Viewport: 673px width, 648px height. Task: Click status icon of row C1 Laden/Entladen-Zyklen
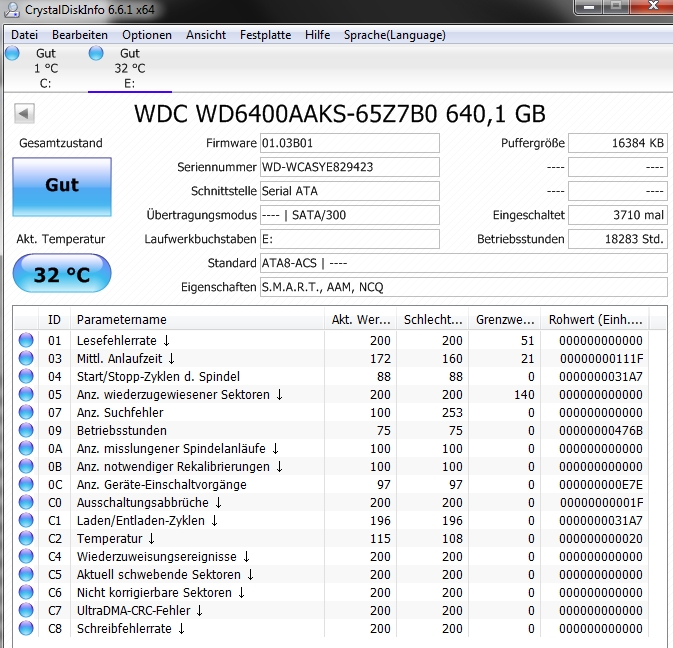(26, 520)
